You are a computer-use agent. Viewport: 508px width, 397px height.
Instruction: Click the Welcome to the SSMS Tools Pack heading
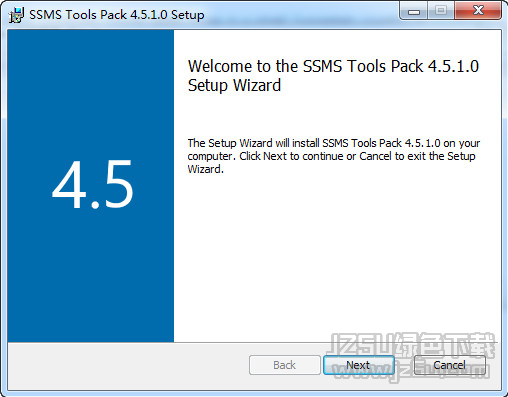[x=333, y=66]
